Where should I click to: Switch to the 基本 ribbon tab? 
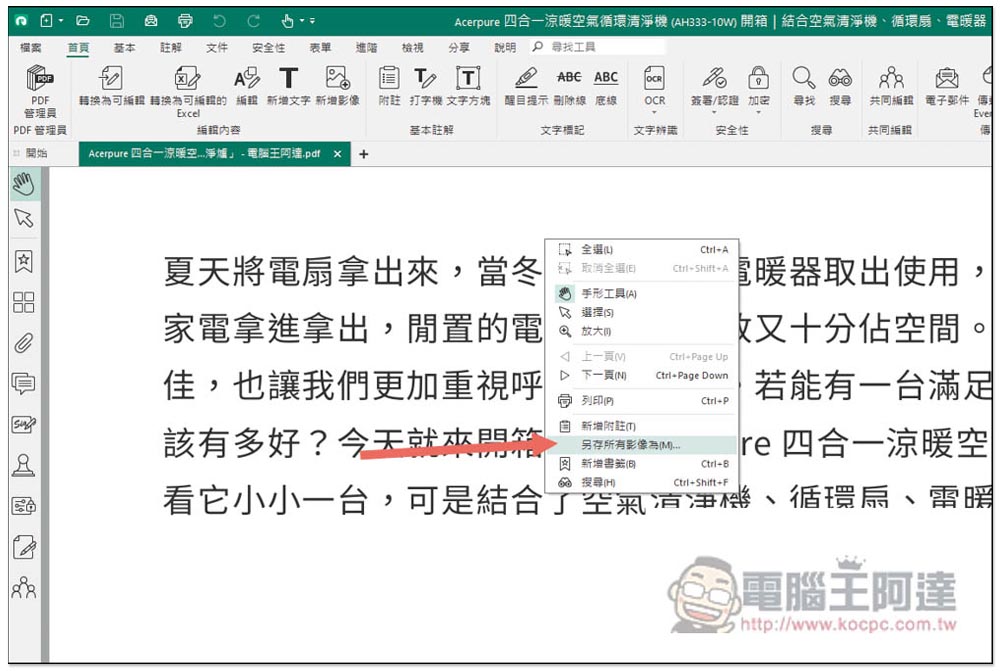[x=124, y=48]
